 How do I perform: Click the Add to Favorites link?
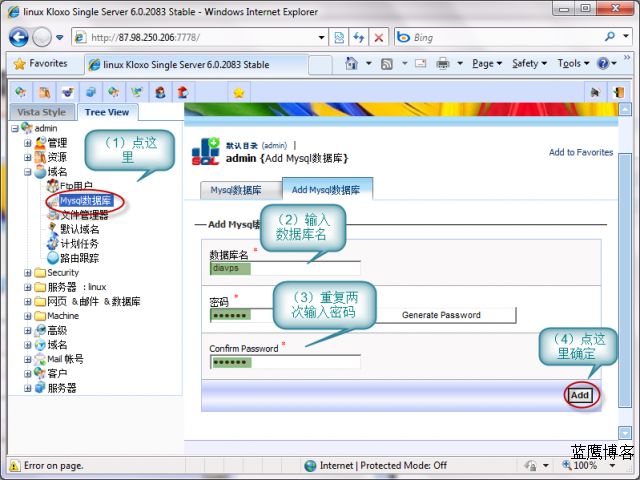(581, 152)
